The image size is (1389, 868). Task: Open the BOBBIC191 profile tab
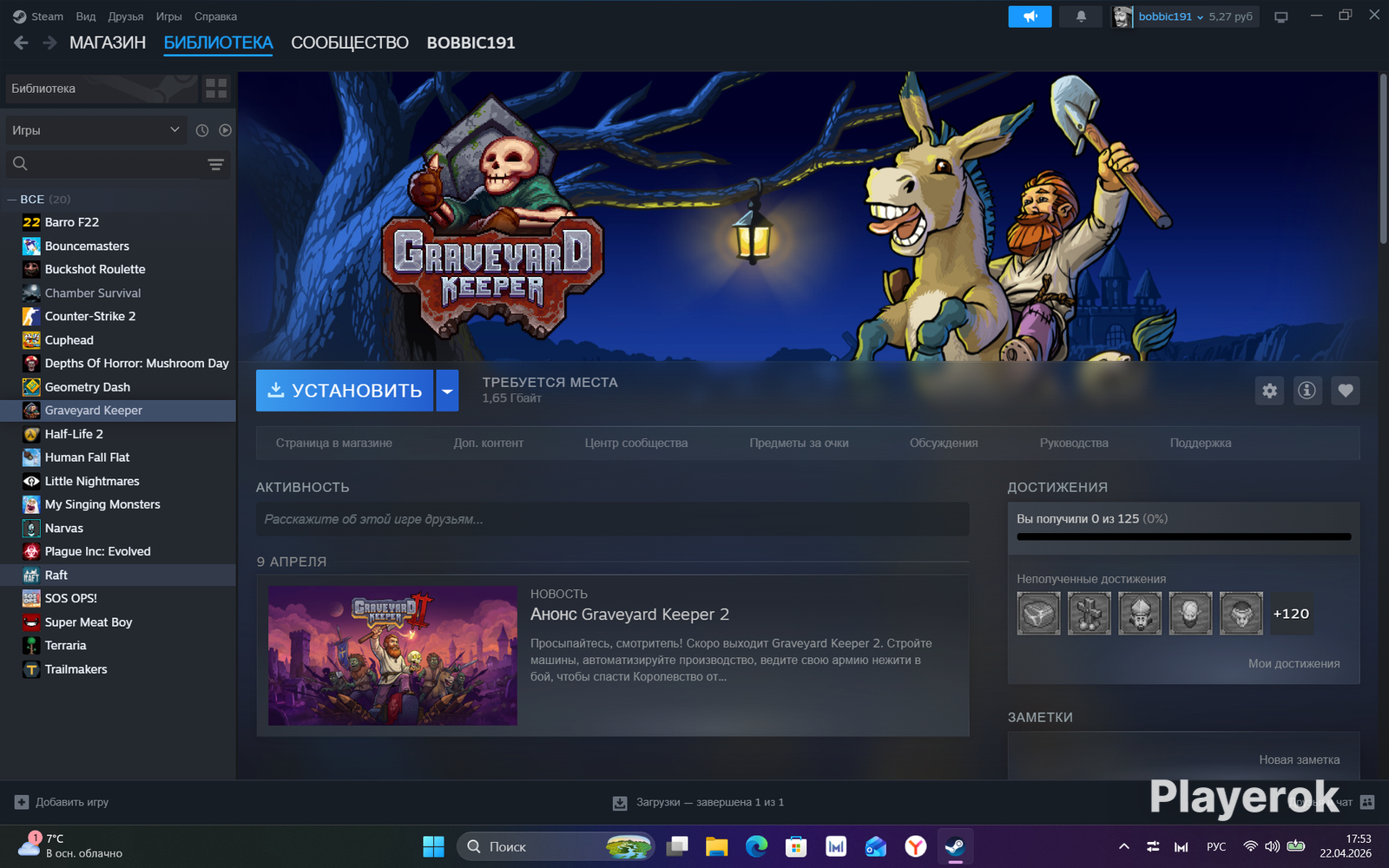click(x=471, y=43)
